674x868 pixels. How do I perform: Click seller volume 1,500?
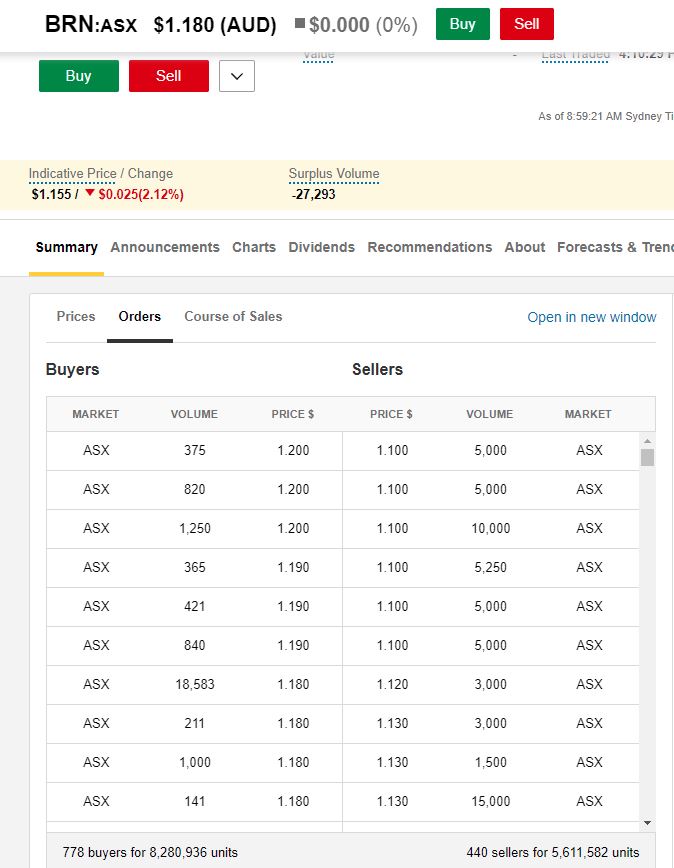point(491,763)
